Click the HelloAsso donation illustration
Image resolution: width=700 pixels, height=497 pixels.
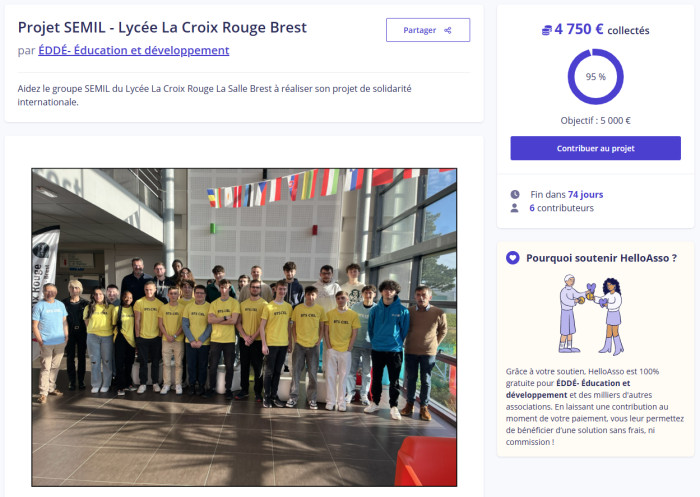(x=592, y=315)
